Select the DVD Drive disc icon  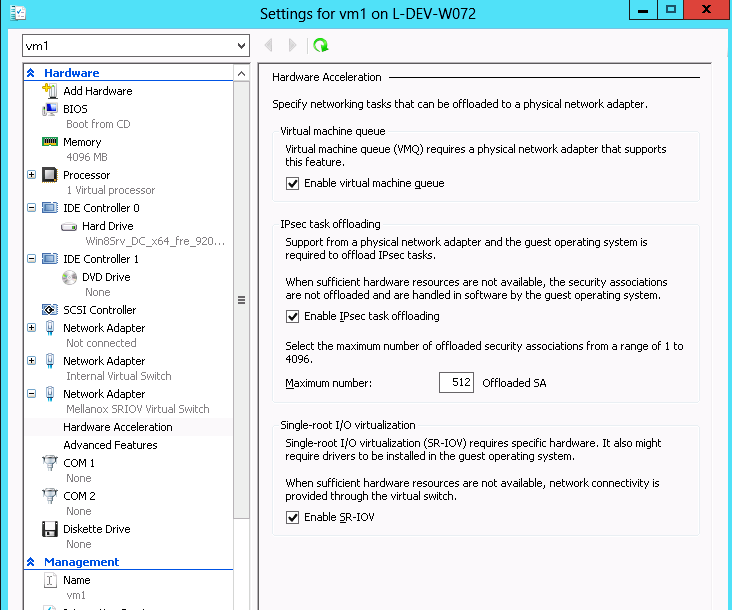coord(70,277)
